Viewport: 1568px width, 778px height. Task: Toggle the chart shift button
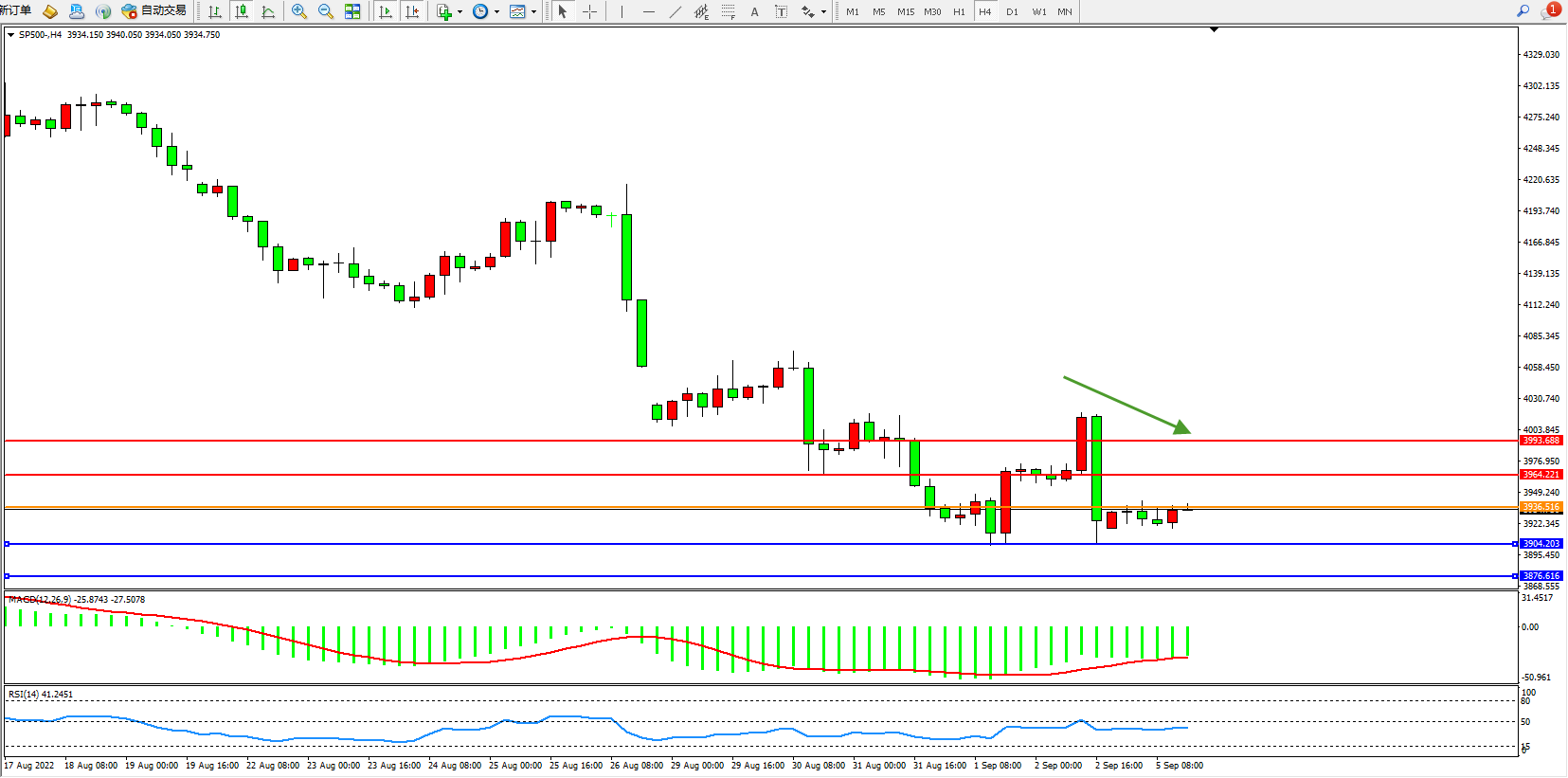pyautogui.click(x=412, y=11)
